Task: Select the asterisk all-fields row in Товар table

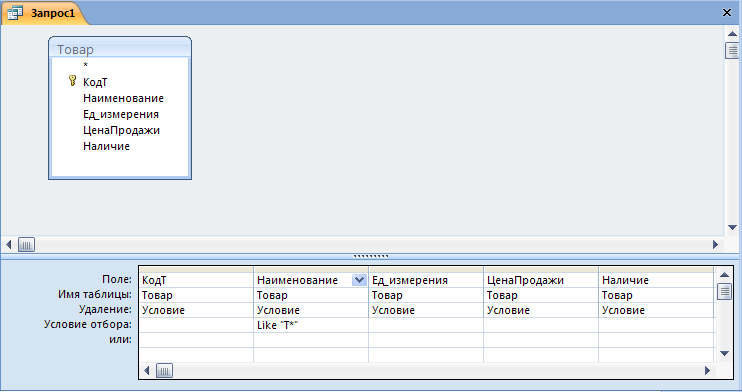Action: (x=86, y=66)
